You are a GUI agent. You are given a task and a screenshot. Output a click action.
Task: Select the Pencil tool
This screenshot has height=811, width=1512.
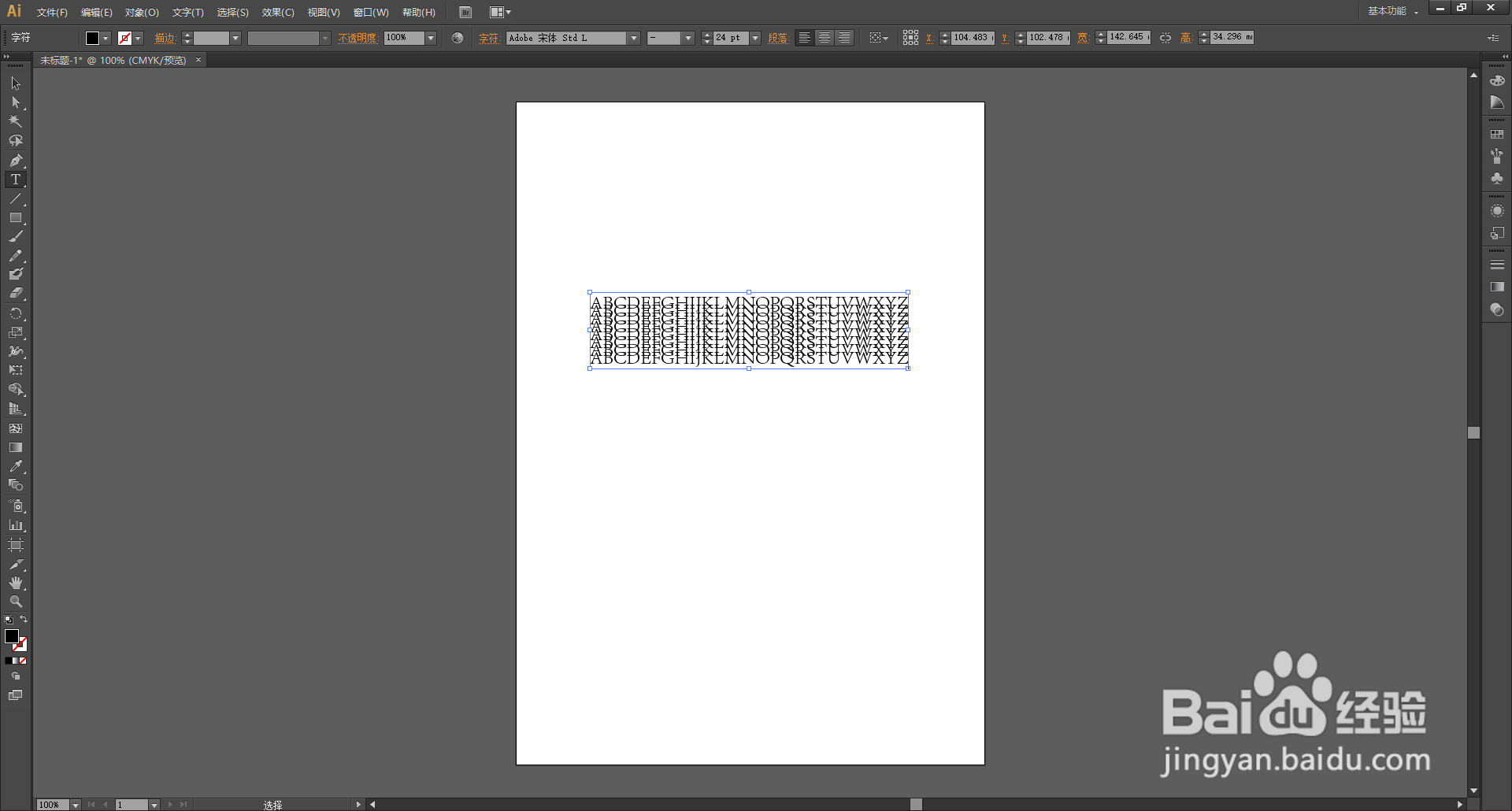(x=16, y=256)
